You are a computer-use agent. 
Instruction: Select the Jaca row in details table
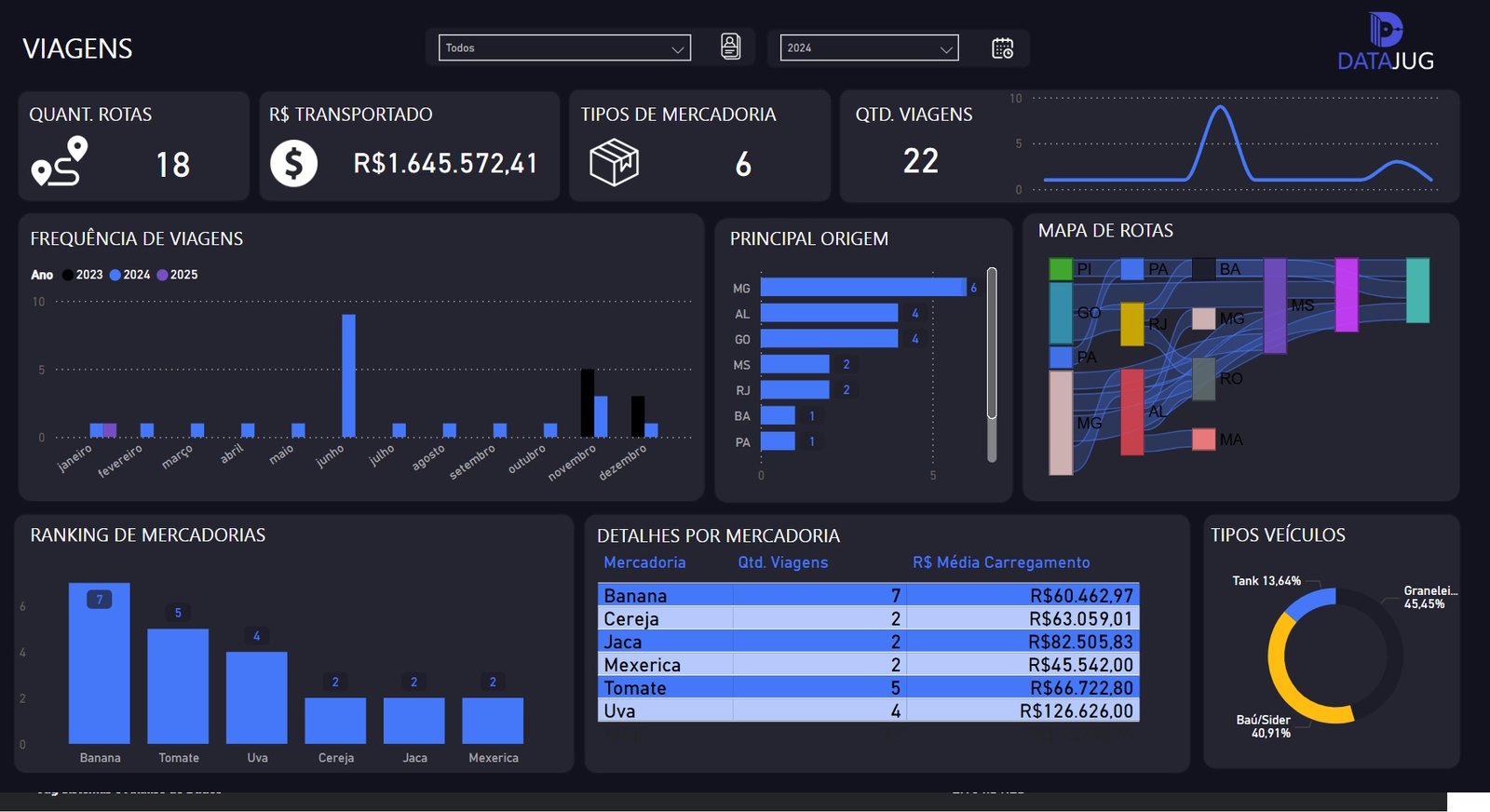(x=869, y=642)
